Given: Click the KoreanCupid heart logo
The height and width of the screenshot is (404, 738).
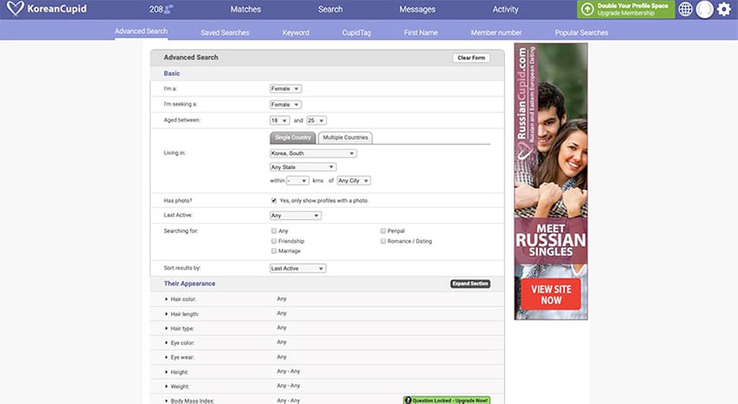Looking at the screenshot, I should click(x=15, y=9).
